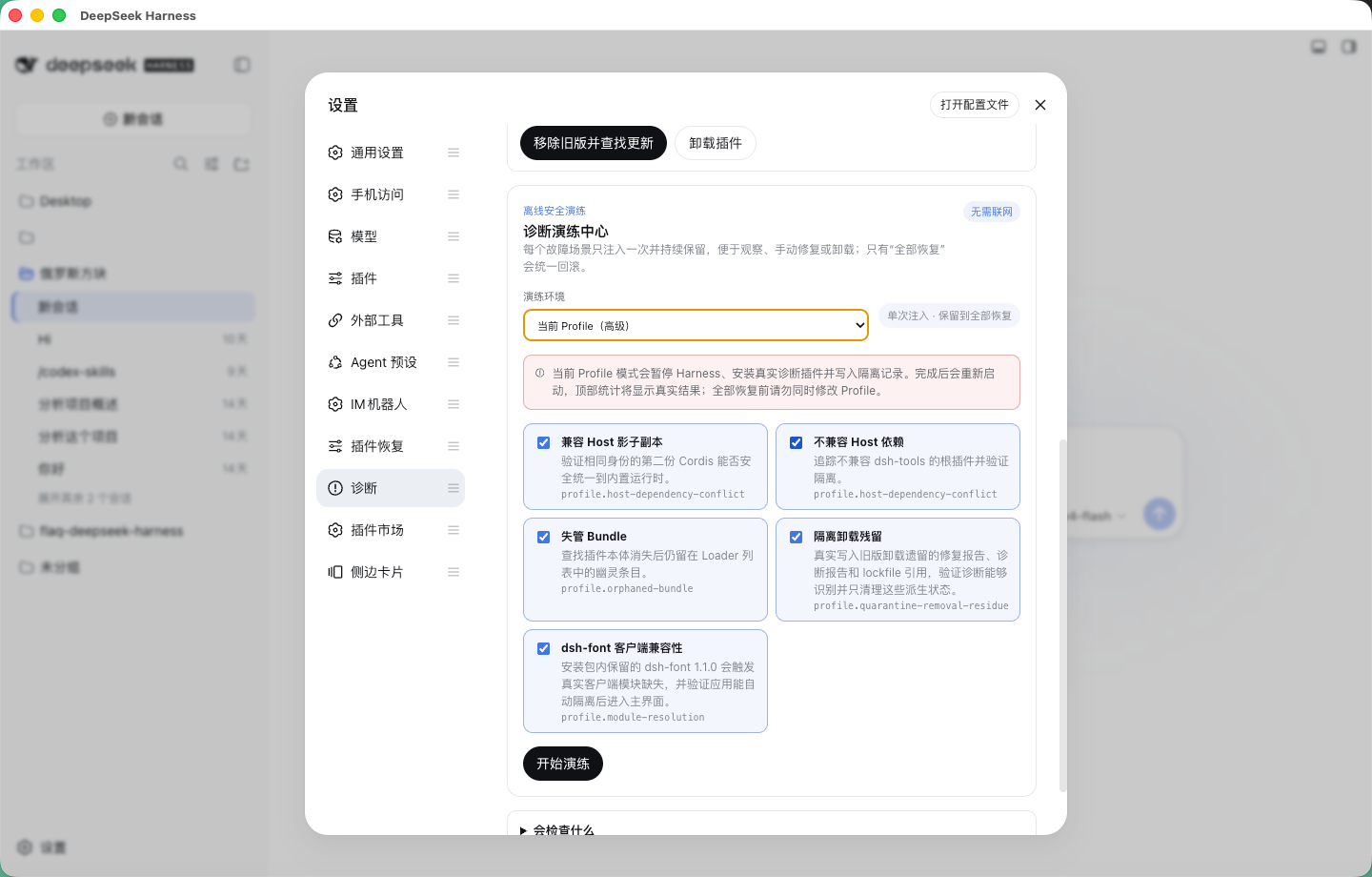Click the reorder handle beside 插件市场
This screenshot has width=1372, height=877.
(454, 530)
